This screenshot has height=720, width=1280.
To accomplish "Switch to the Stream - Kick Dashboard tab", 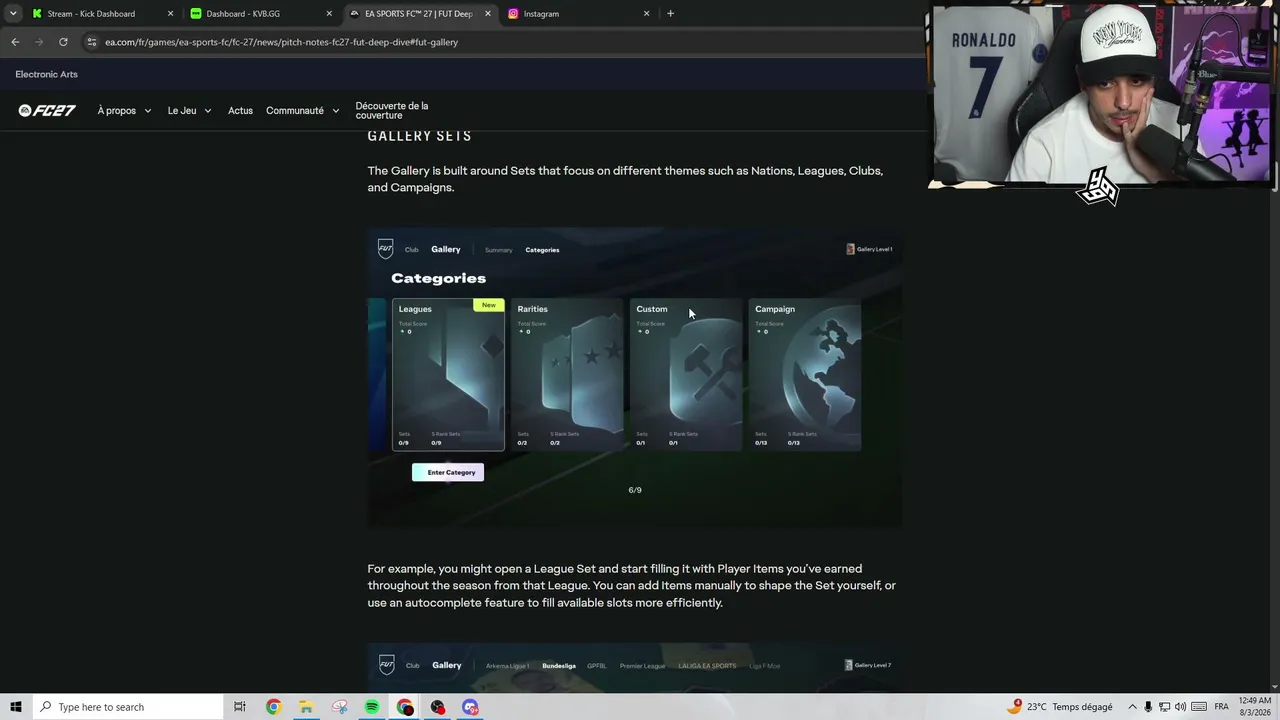I will coord(101,14).
